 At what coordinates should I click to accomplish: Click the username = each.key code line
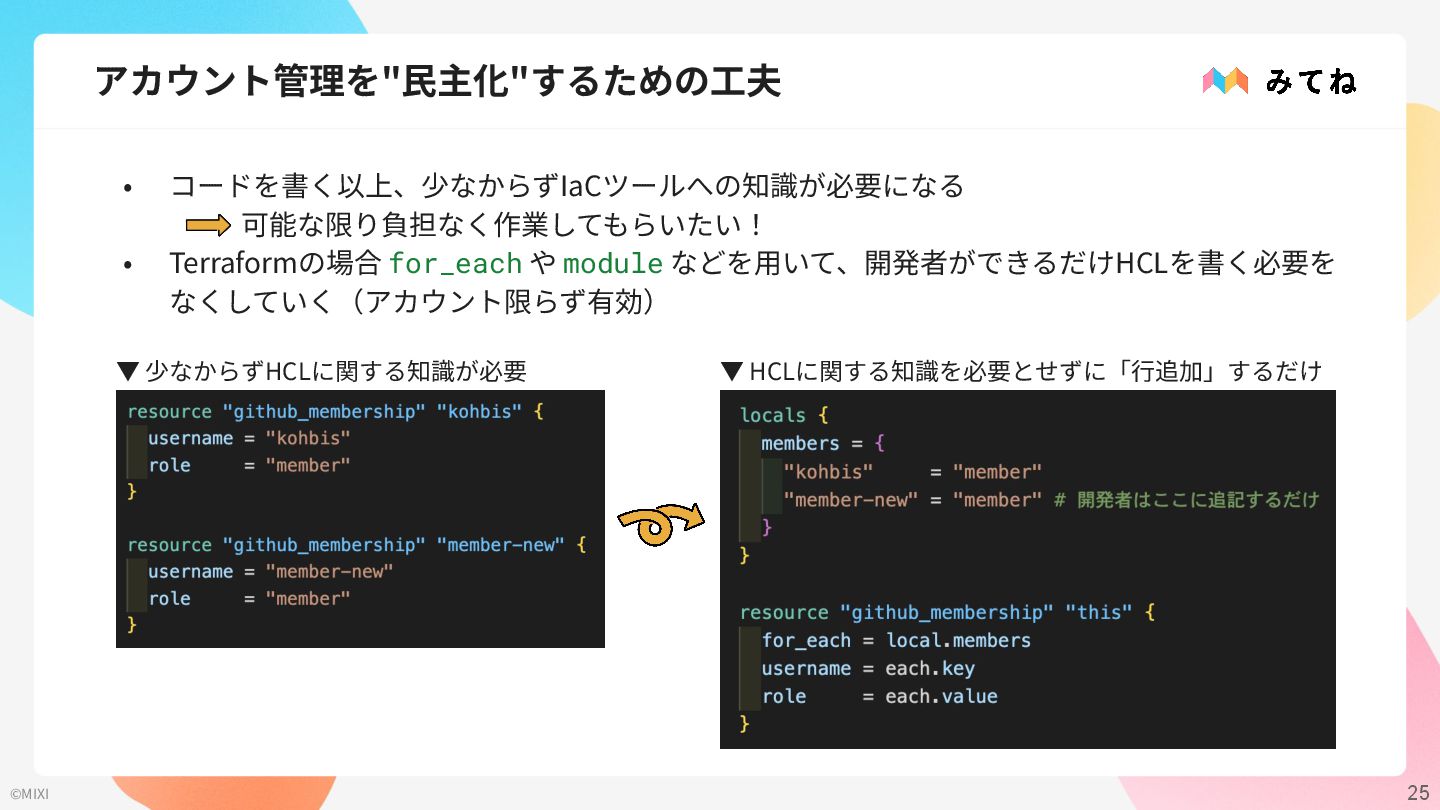[x=868, y=668]
